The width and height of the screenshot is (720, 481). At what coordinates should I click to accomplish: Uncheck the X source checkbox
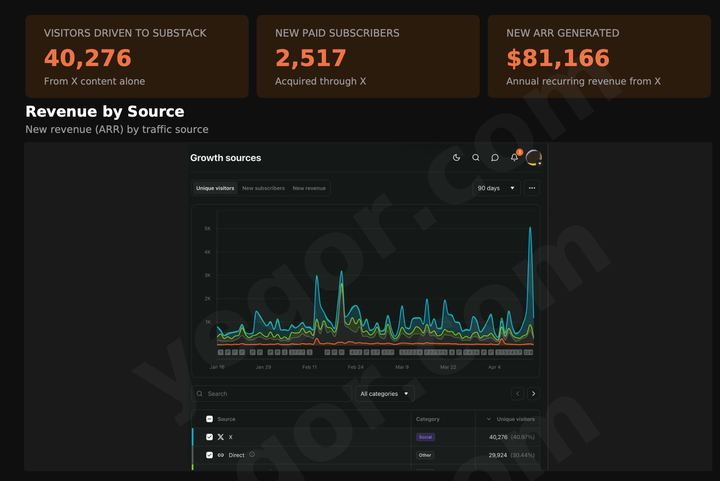pos(209,437)
